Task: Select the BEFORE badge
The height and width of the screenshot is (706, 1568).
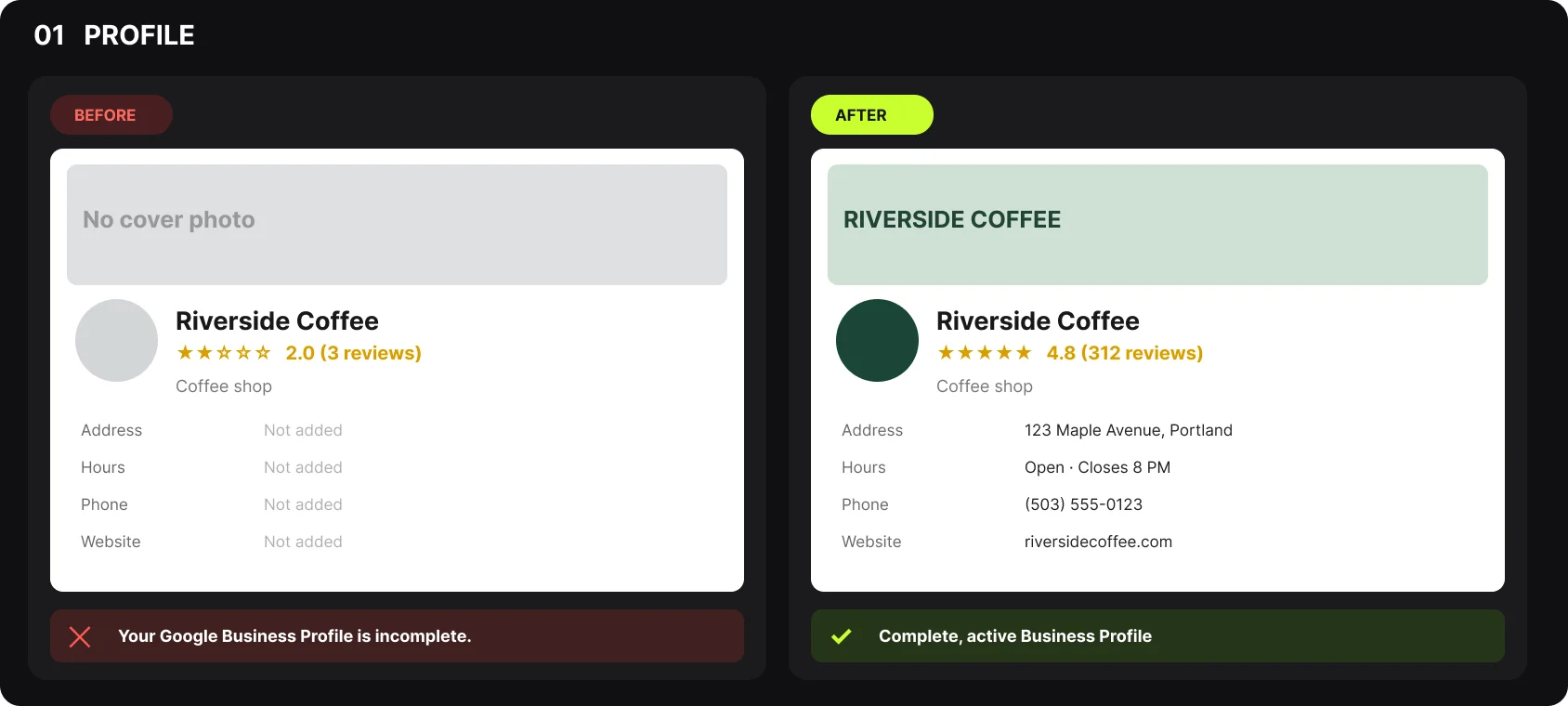Action: 111,115
